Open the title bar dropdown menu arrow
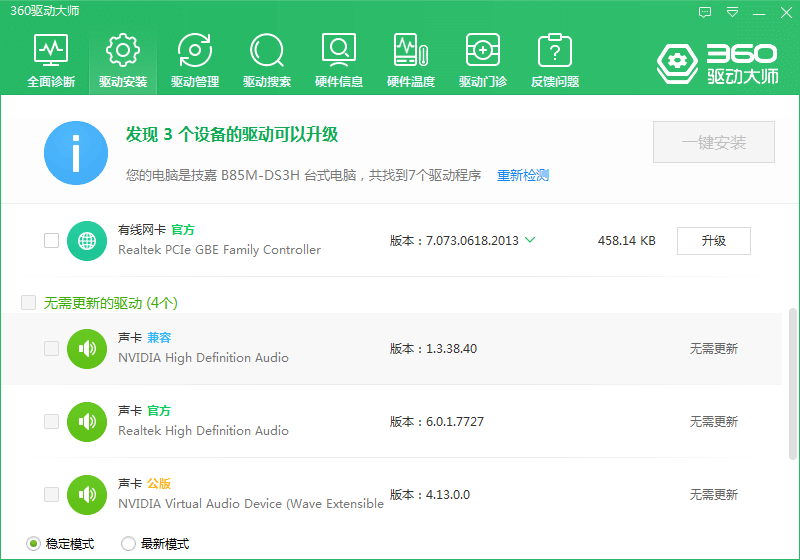Image resolution: width=800 pixels, height=560 pixels. (733, 12)
